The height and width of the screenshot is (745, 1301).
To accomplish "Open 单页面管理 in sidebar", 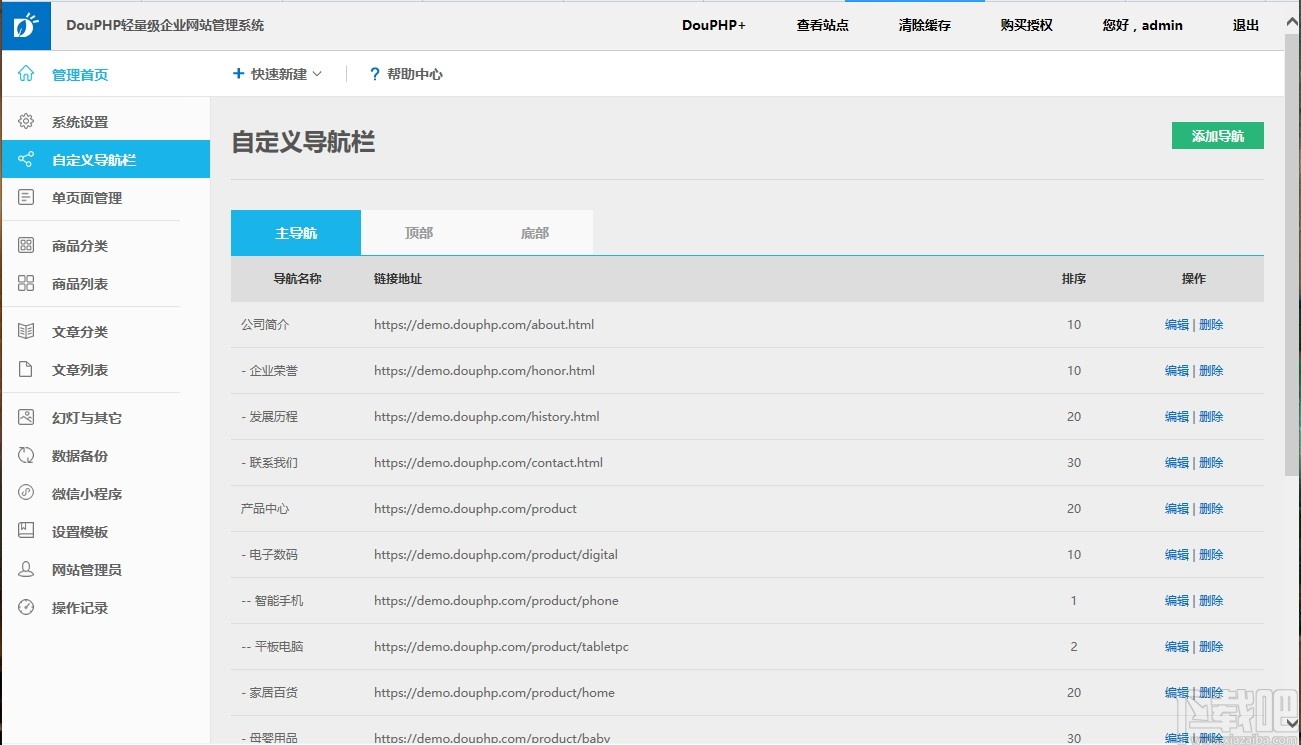I will 87,198.
